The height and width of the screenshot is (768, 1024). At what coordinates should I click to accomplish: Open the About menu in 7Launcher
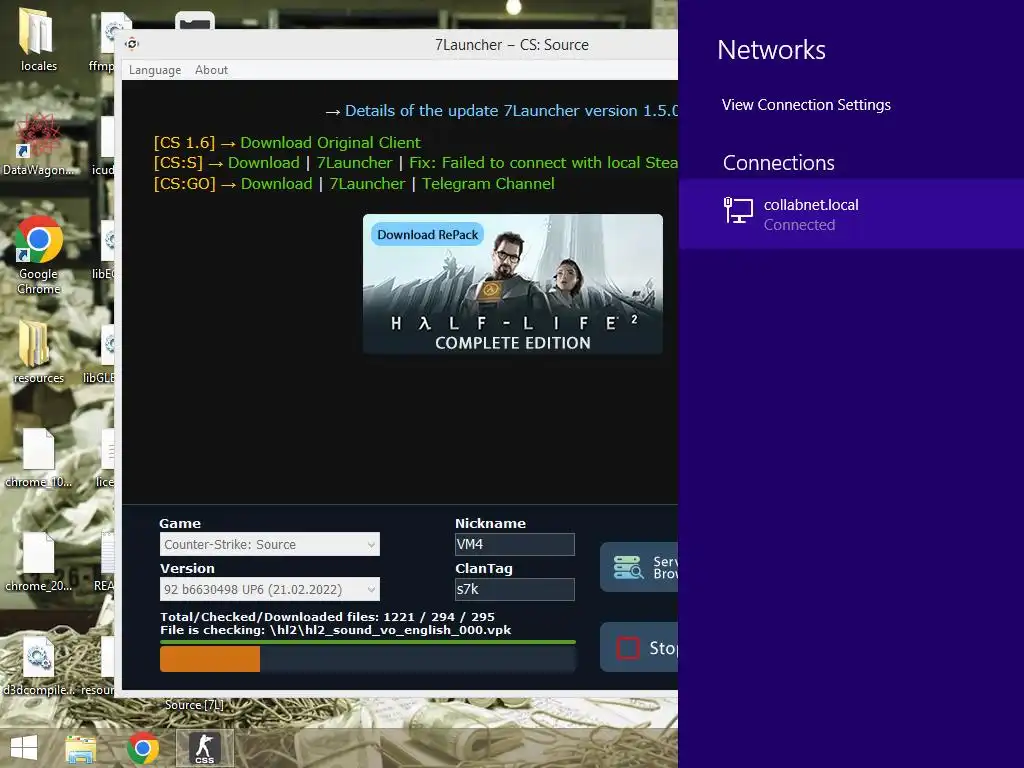click(x=211, y=70)
